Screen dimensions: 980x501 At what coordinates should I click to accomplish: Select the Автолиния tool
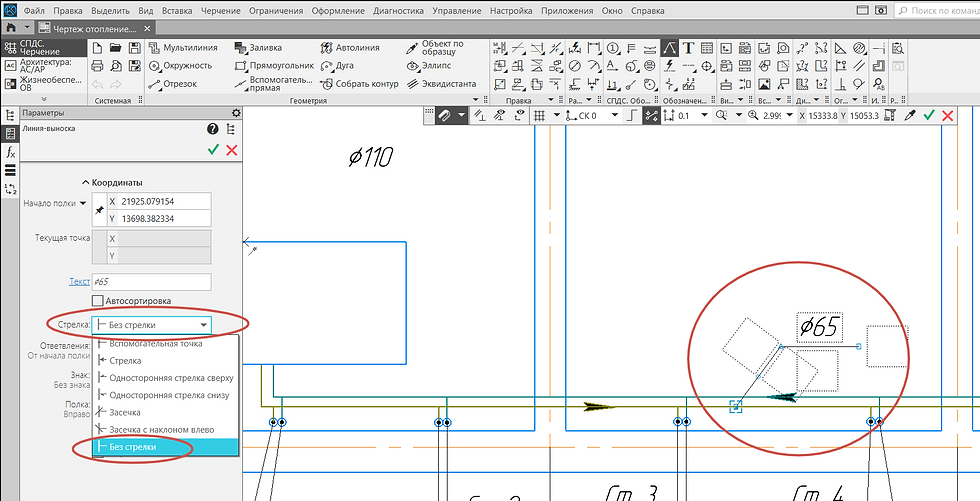(x=349, y=47)
